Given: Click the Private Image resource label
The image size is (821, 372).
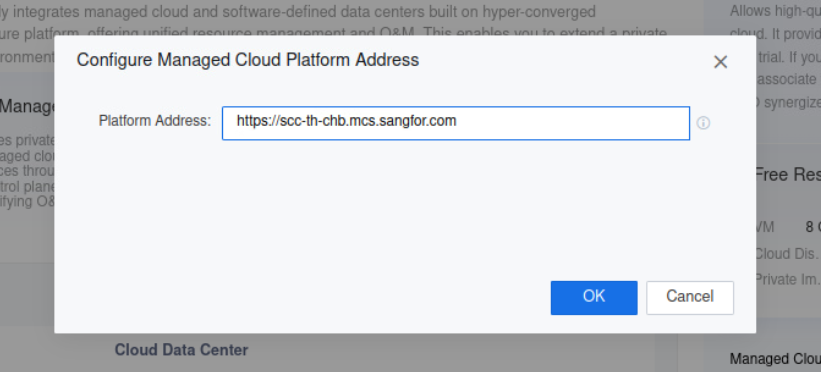Looking at the screenshot, I should tap(787, 279).
